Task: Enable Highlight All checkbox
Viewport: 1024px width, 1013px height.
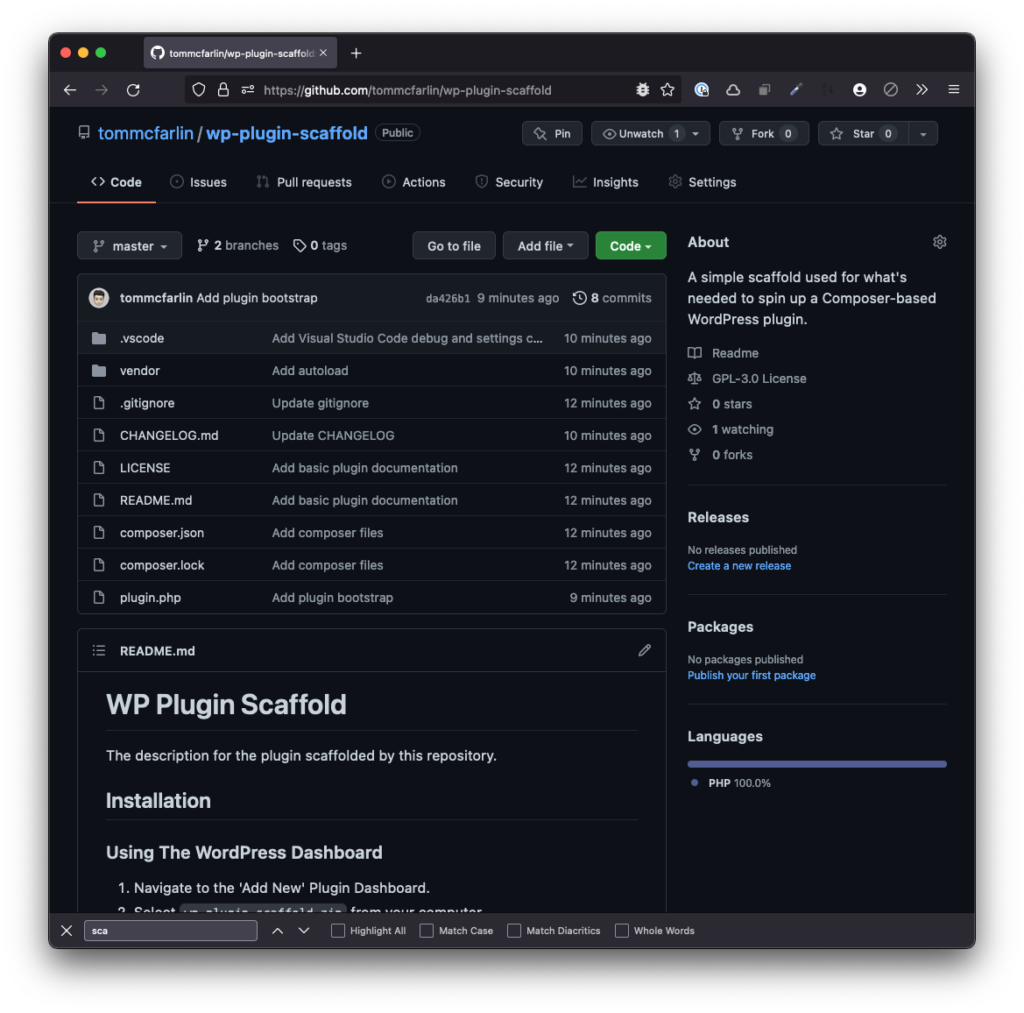Action: pyautogui.click(x=338, y=931)
